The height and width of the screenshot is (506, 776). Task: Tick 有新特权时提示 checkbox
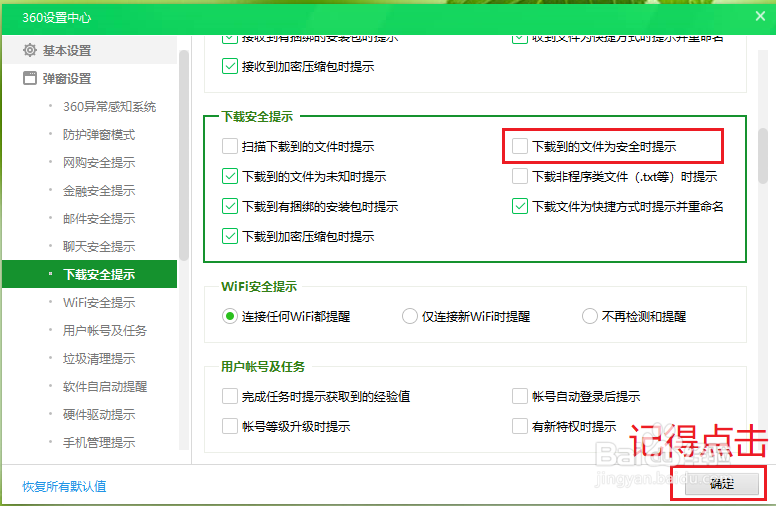coord(520,426)
